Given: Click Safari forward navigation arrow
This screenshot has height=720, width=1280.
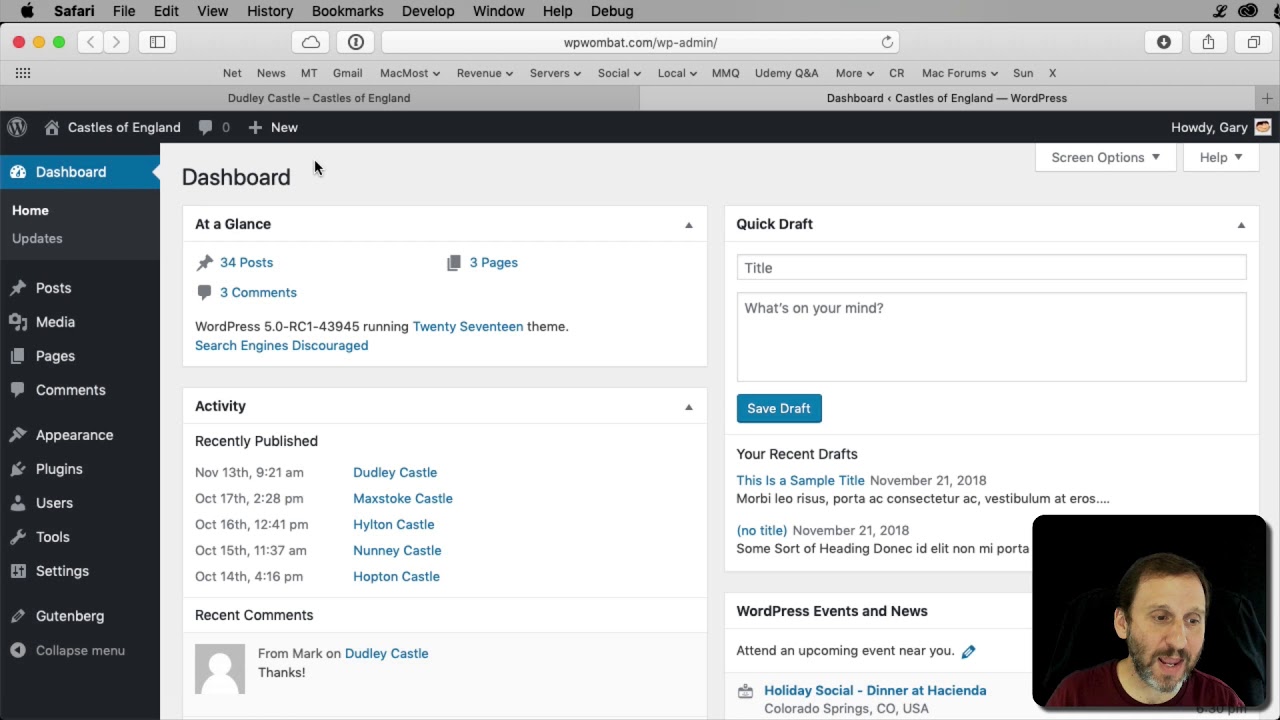Looking at the screenshot, I should pos(116,42).
